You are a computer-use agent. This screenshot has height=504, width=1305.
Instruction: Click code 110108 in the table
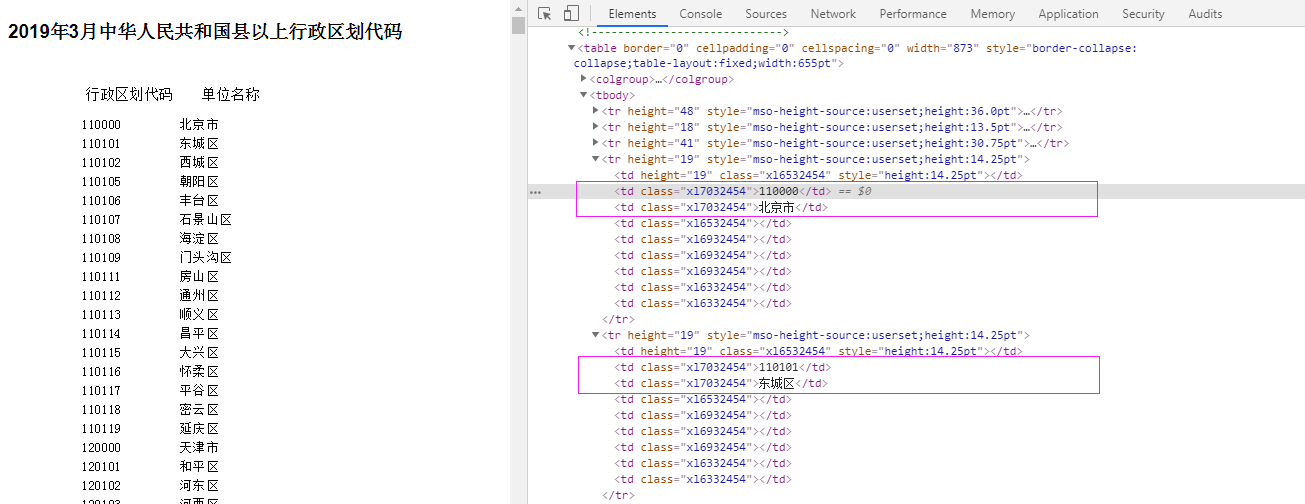click(101, 239)
